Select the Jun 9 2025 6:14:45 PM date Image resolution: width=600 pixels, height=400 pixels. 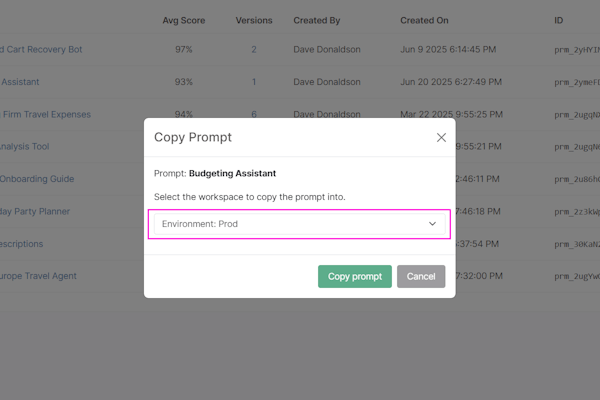(448, 49)
